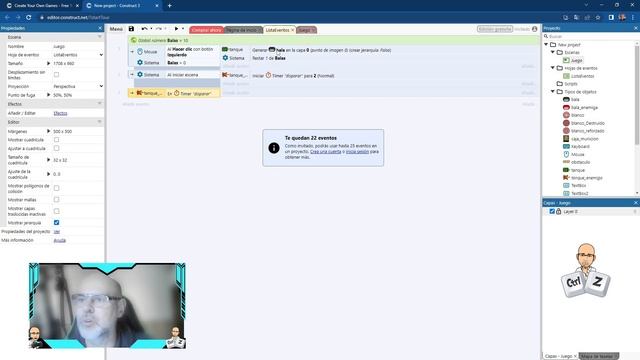640x360 pixels.
Task: Click the Save project icon
Action: (131, 29)
